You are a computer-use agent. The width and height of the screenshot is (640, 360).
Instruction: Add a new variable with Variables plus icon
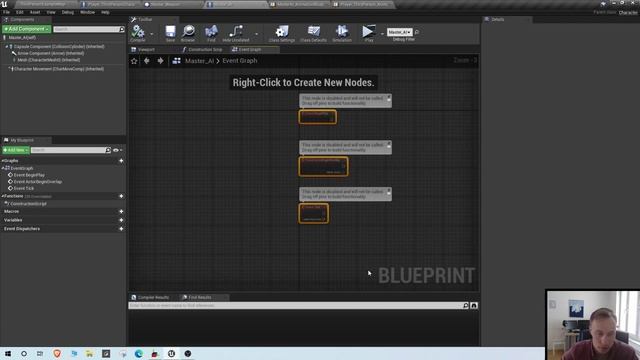(121, 220)
